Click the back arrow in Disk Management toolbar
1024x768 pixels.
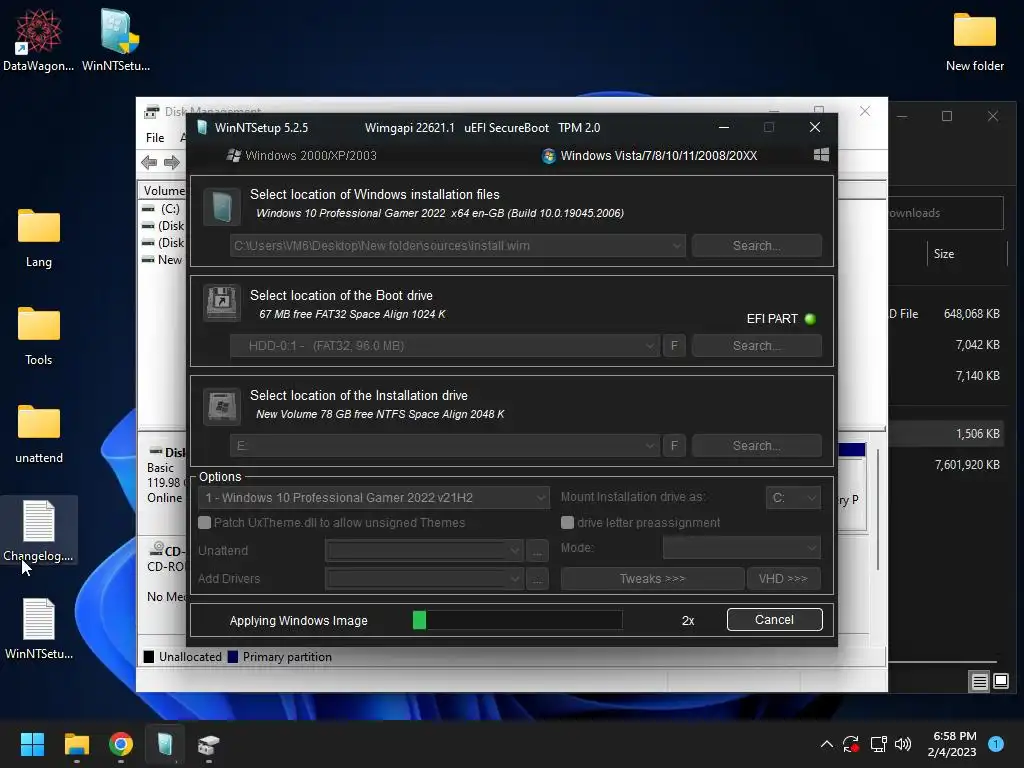click(x=149, y=163)
